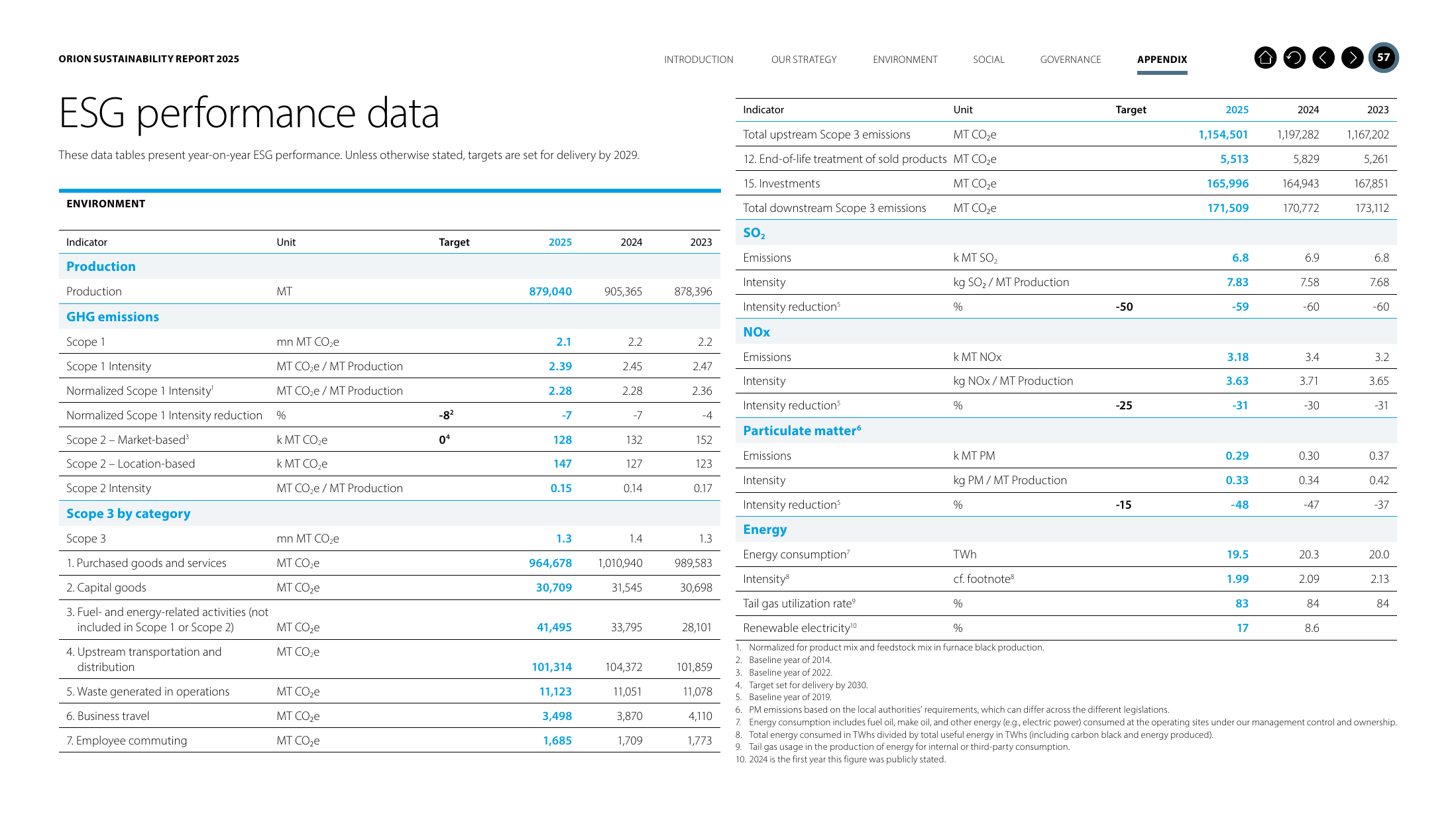Viewport: 1456px width, 822px height.
Task: Select the Appendix section tab
Action: tap(1162, 60)
